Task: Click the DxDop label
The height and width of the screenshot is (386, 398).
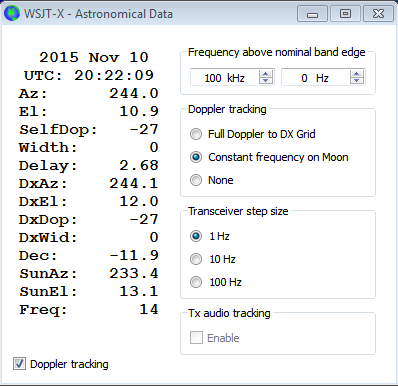Action: 48,219
